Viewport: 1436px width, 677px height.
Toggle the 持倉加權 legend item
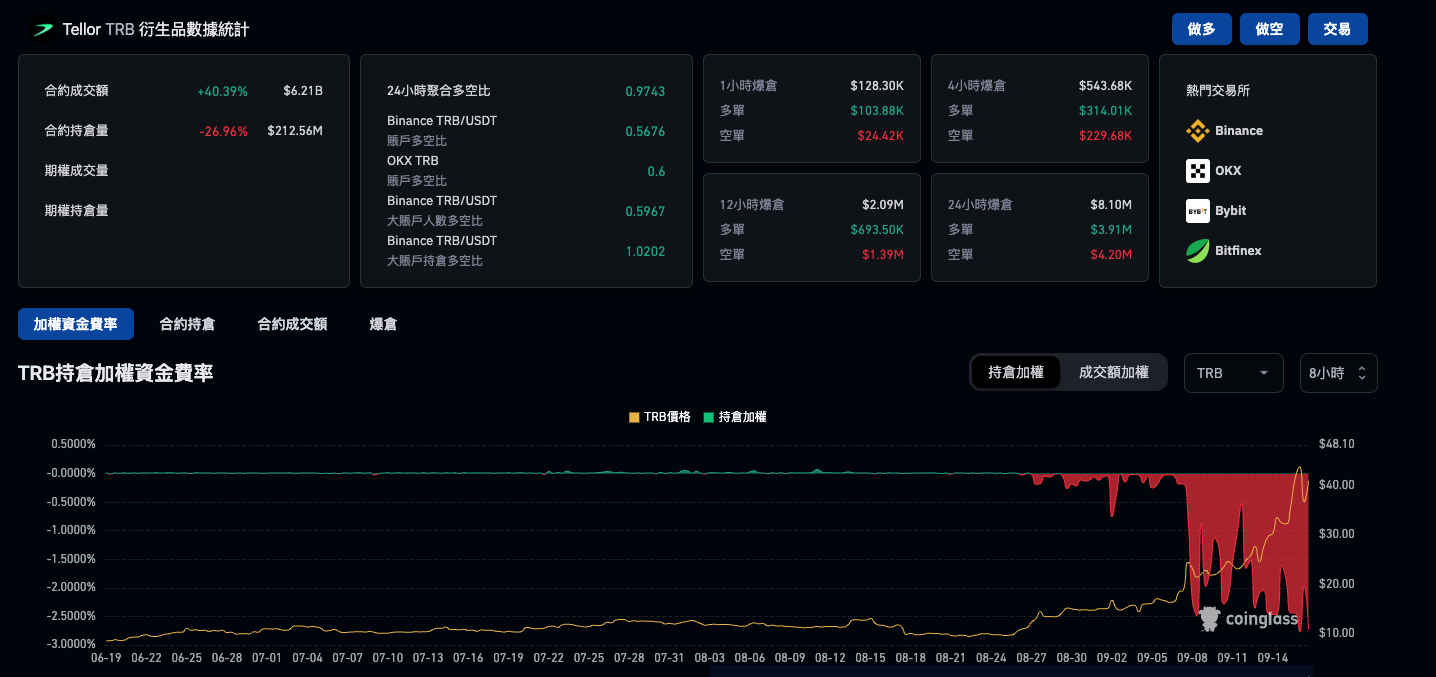(735, 416)
